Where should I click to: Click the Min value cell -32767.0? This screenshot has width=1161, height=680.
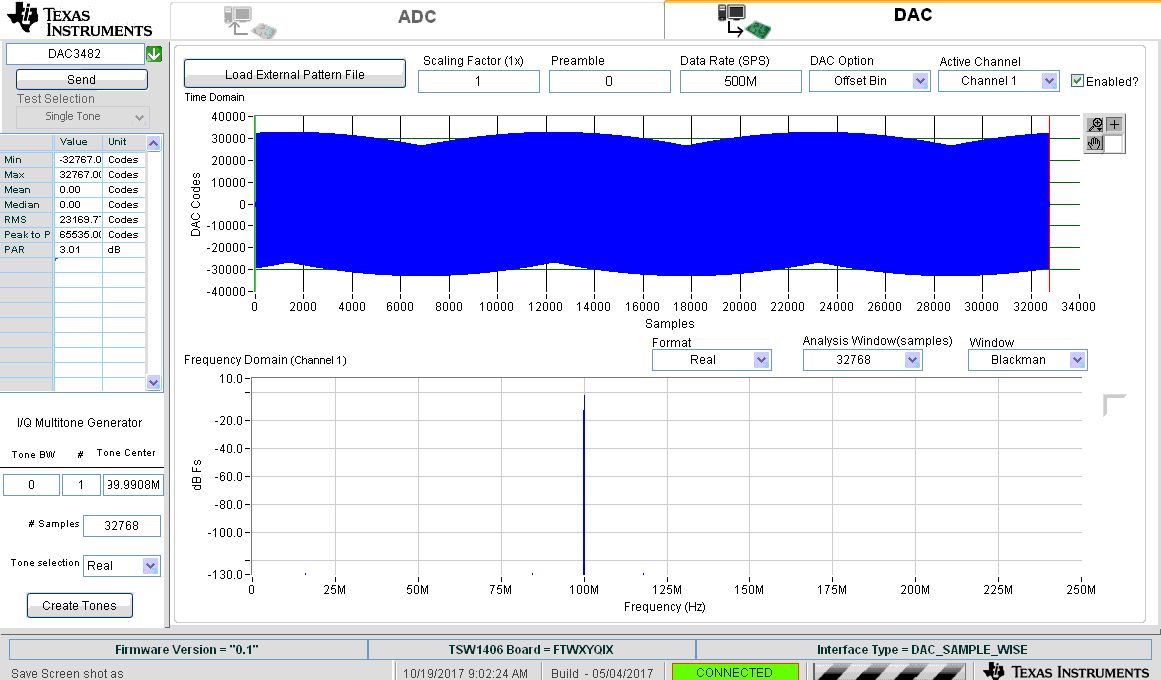coord(78,159)
